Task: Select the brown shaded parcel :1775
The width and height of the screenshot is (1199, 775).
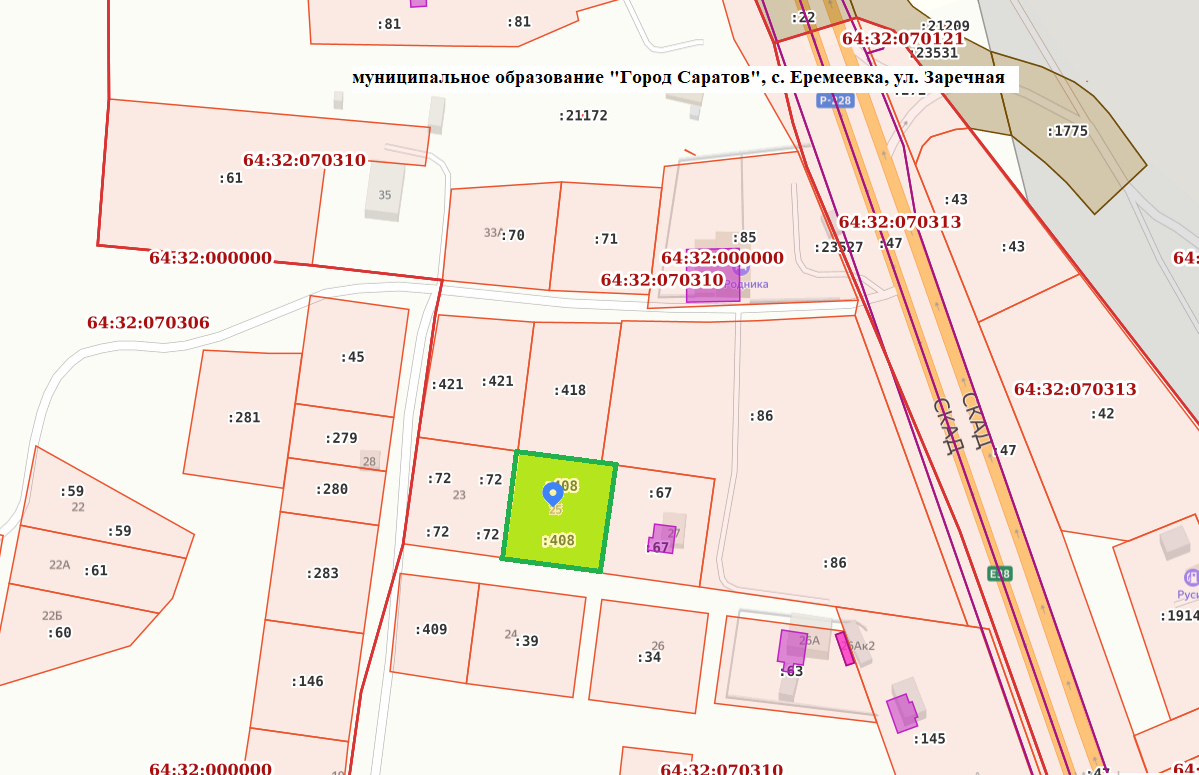Action: (x=1066, y=131)
